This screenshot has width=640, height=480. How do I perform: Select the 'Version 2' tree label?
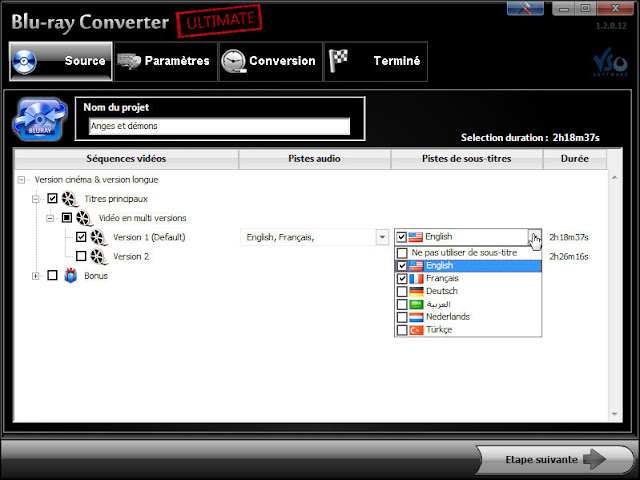pos(131,257)
